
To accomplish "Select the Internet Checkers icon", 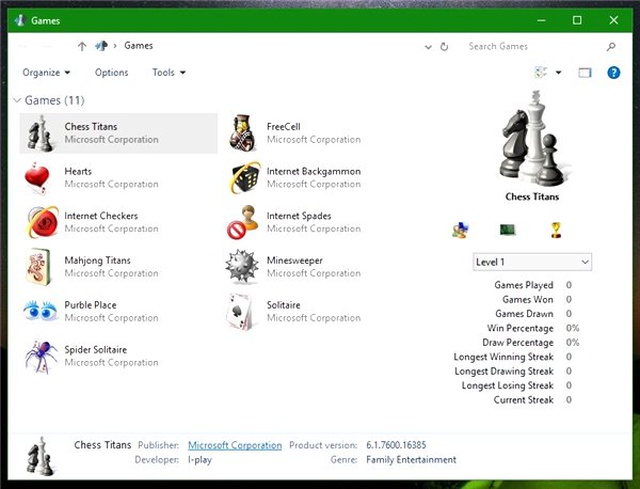I will tap(42, 222).
